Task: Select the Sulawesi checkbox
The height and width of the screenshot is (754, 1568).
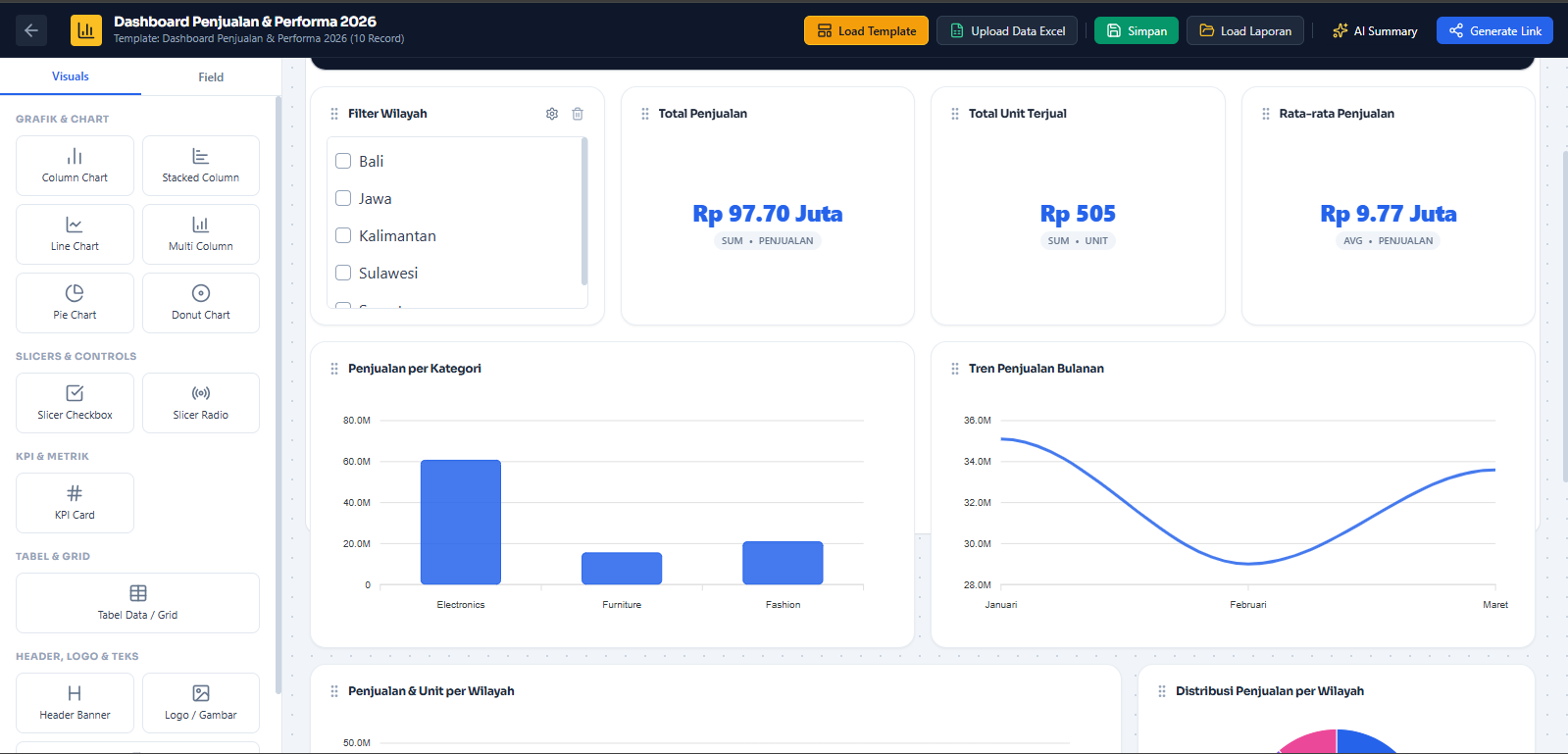Action: coord(343,273)
